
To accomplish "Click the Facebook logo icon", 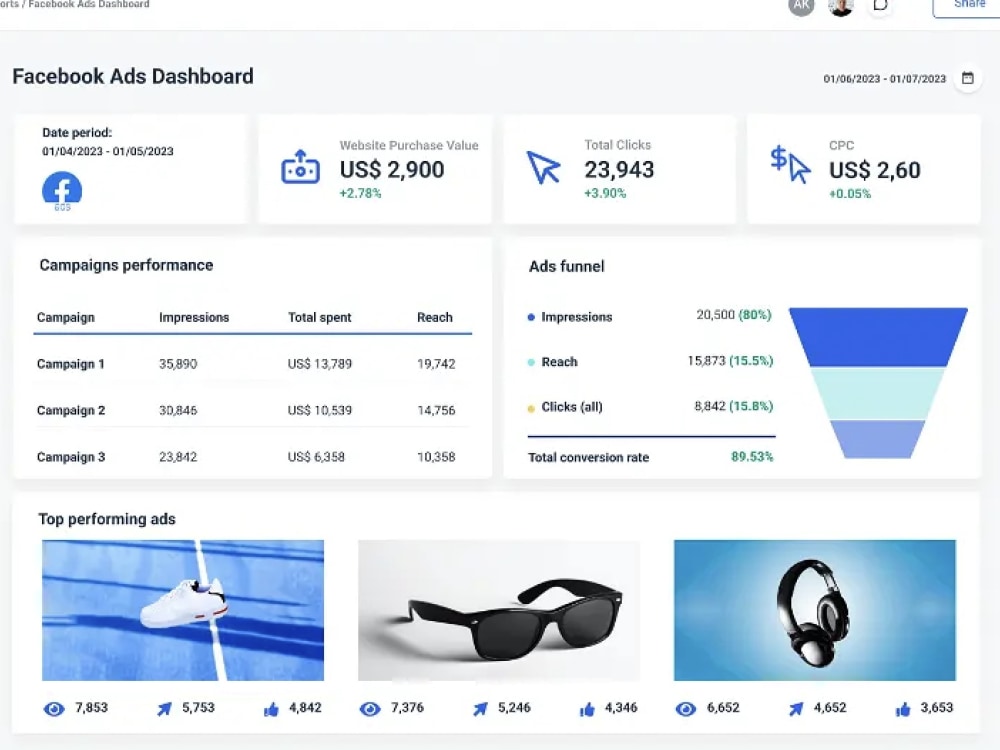I will point(62,190).
